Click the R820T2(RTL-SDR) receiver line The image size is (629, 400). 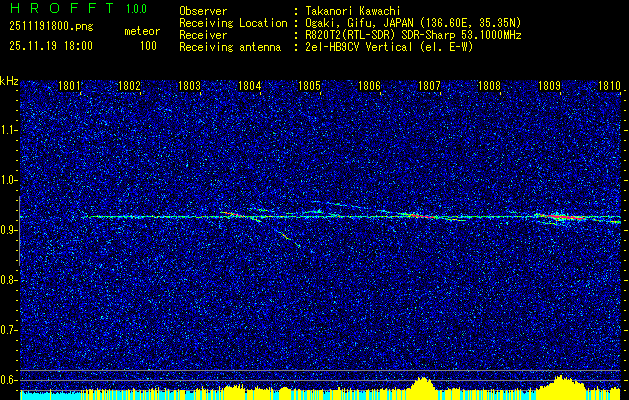click(413, 35)
